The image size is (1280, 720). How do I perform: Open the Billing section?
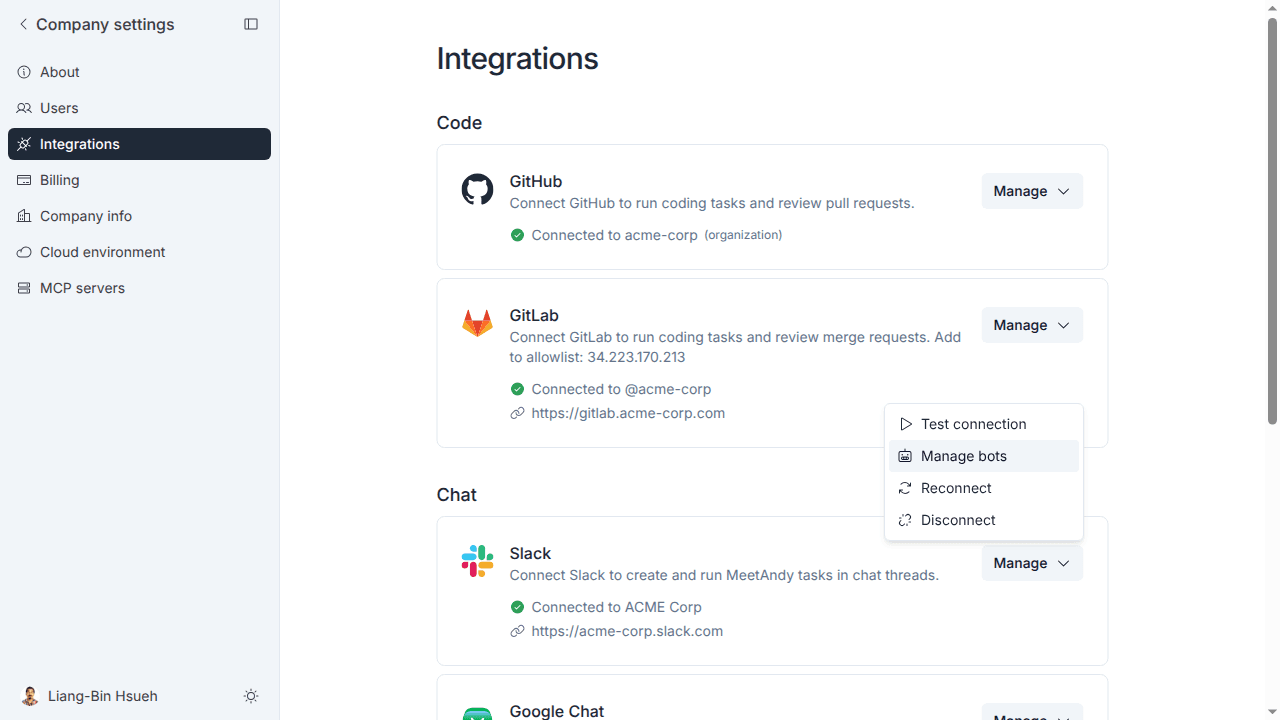(x=139, y=180)
